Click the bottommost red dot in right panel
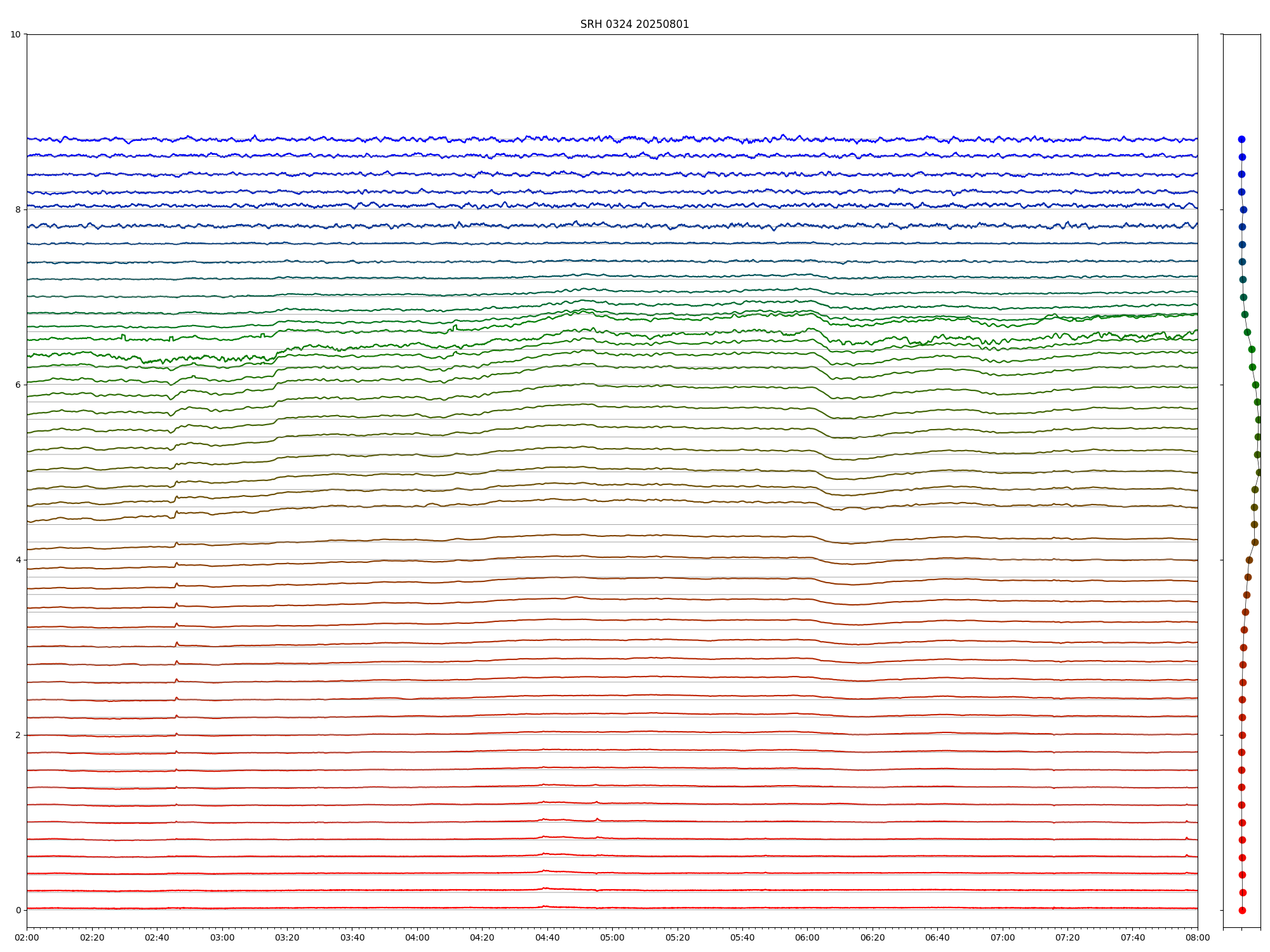1270x952 pixels. point(1242,910)
